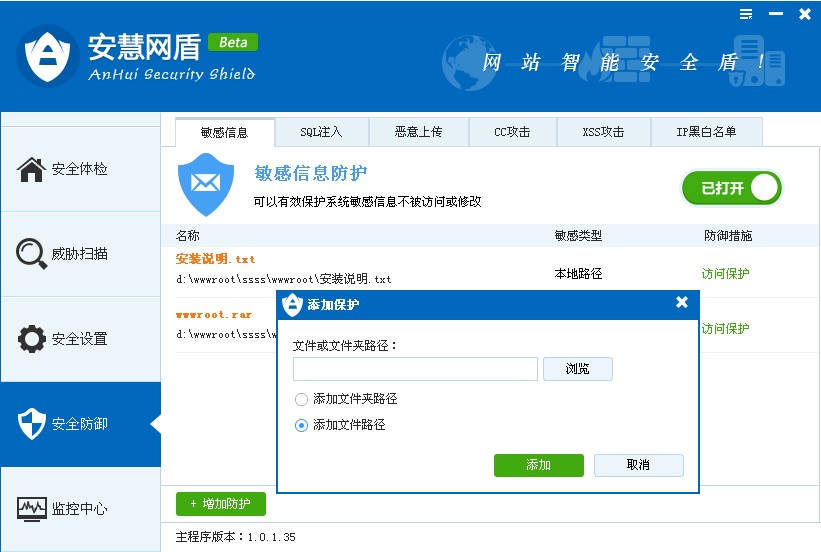
Task: Click the 安装说明.txt file name
Action: (x=215, y=259)
